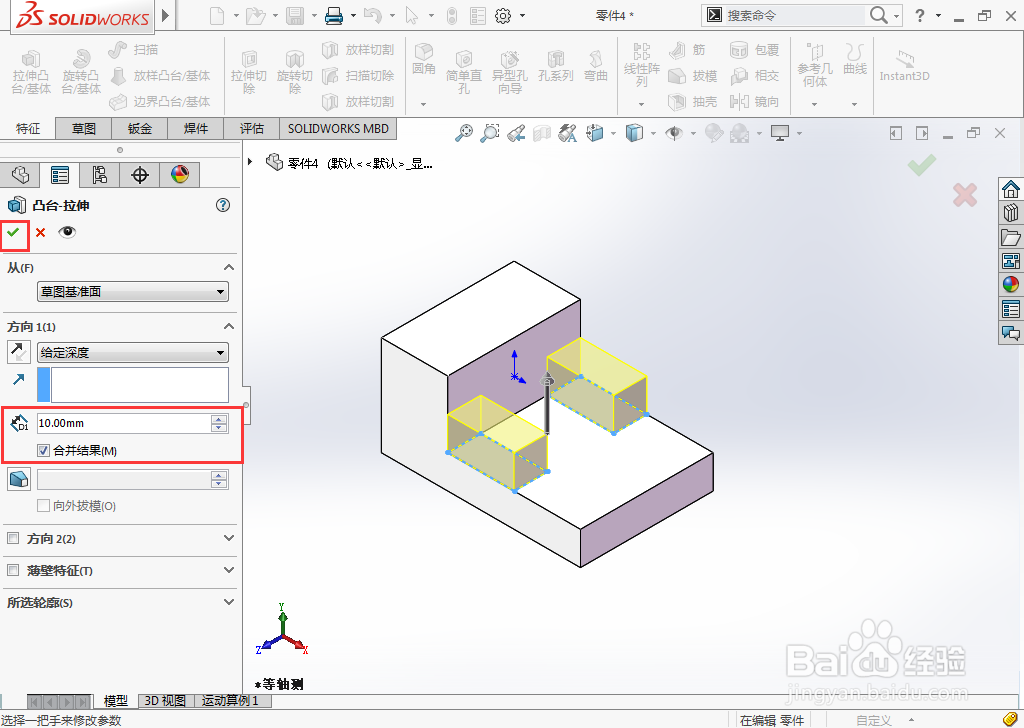Click the depth value spinner arrows
Viewport: 1024px width, 728px height.
tap(219, 423)
